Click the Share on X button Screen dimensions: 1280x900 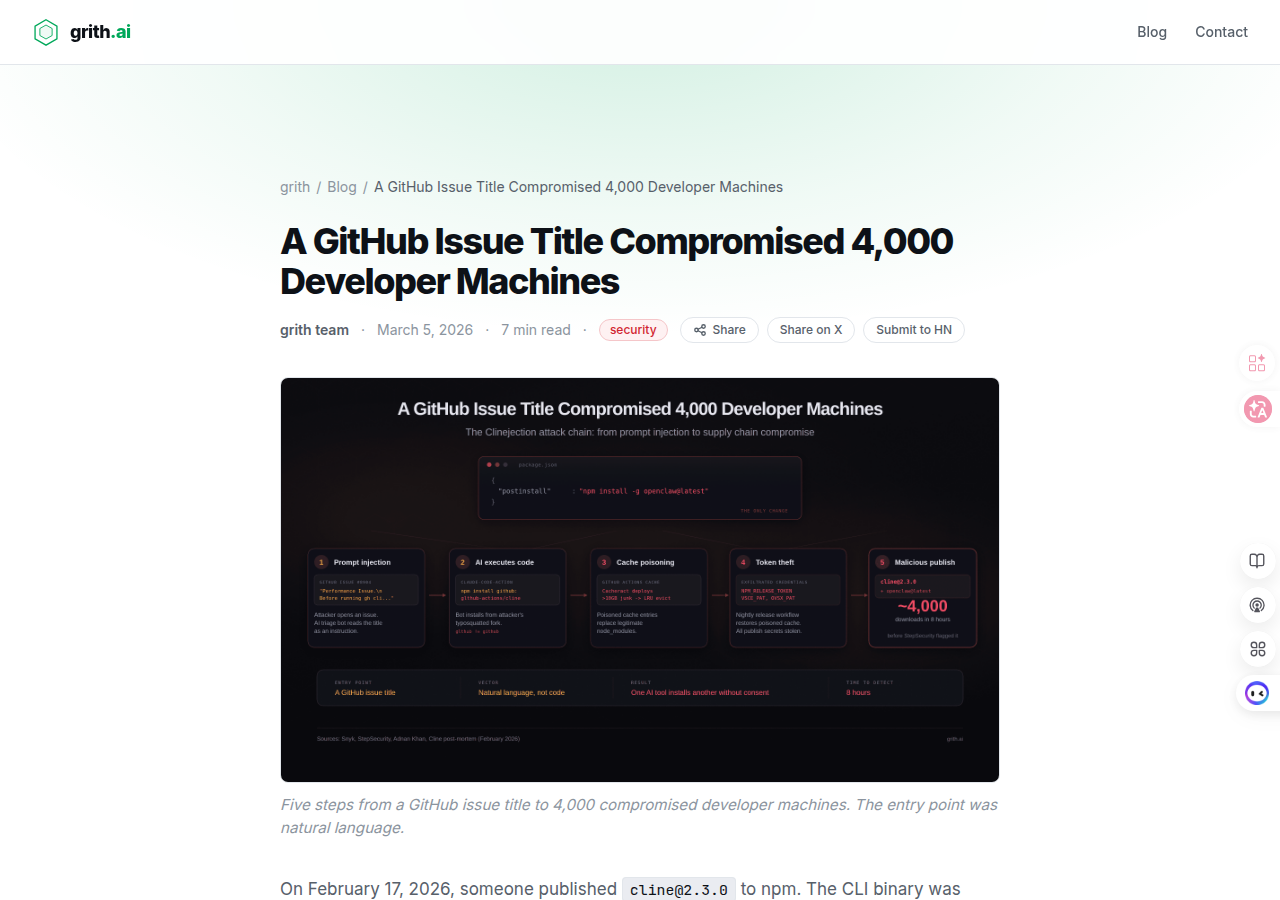tap(811, 330)
